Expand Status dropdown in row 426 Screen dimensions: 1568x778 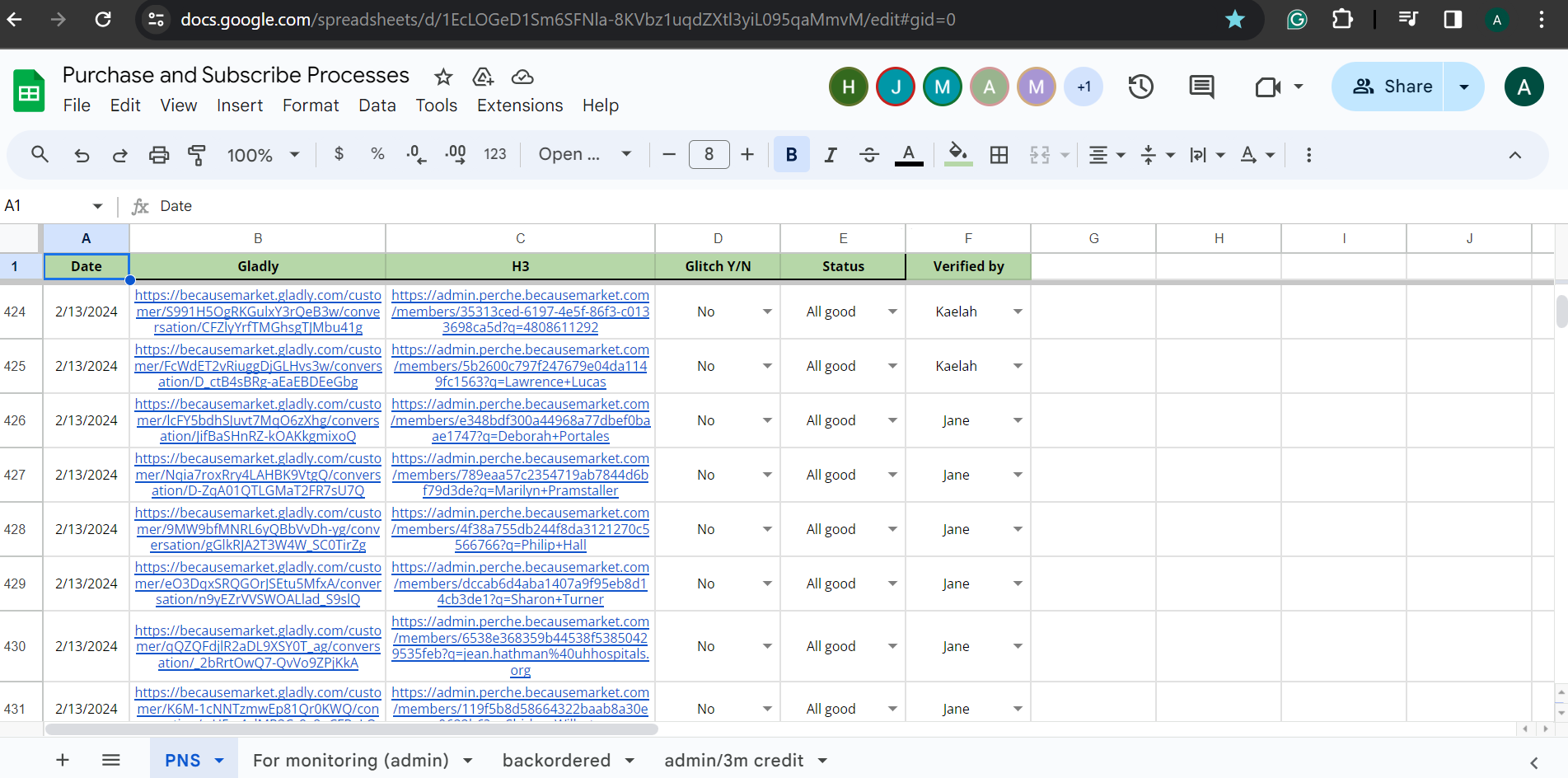[x=892, y=420]
